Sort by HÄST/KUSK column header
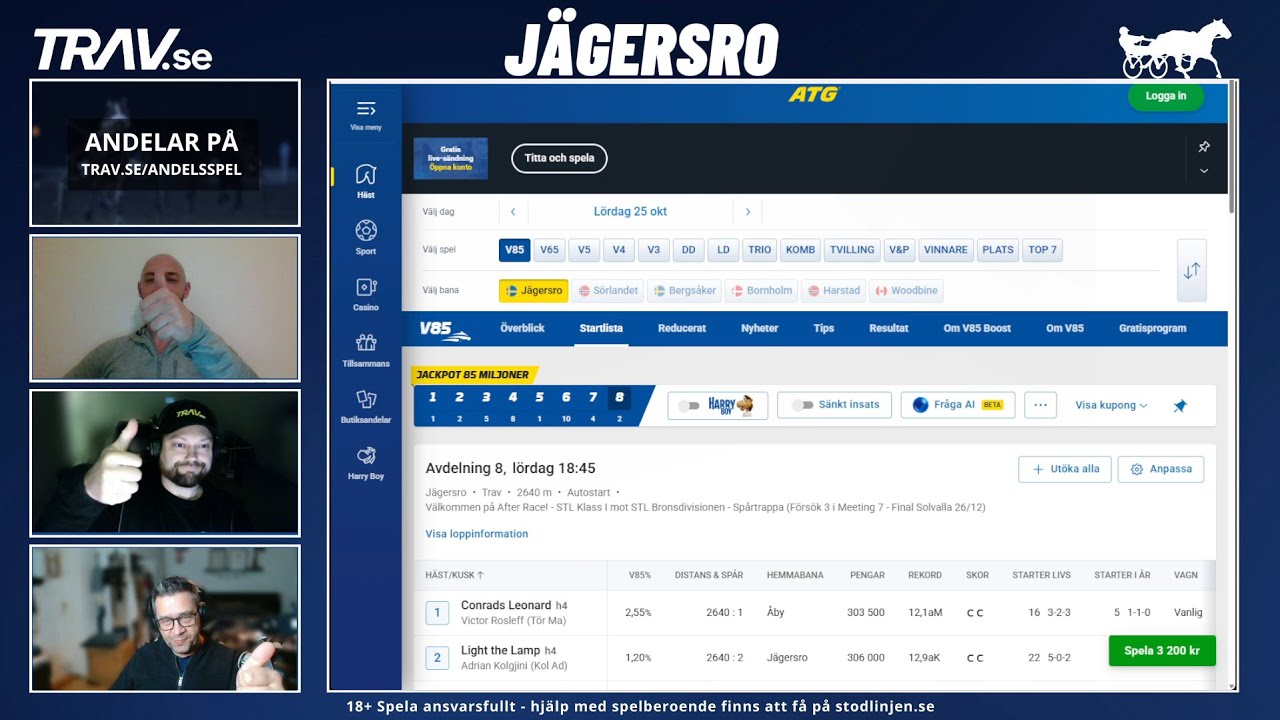This screenshot has width=1280, height=720. 454,575
